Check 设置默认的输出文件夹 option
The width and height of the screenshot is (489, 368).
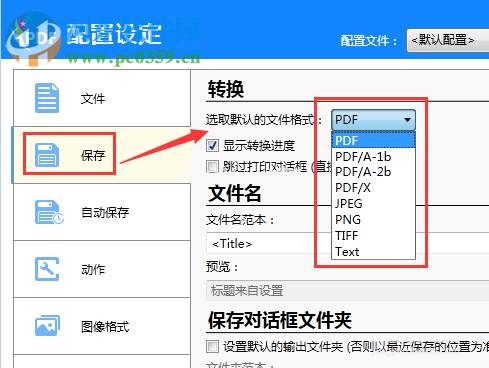point(212,346)
